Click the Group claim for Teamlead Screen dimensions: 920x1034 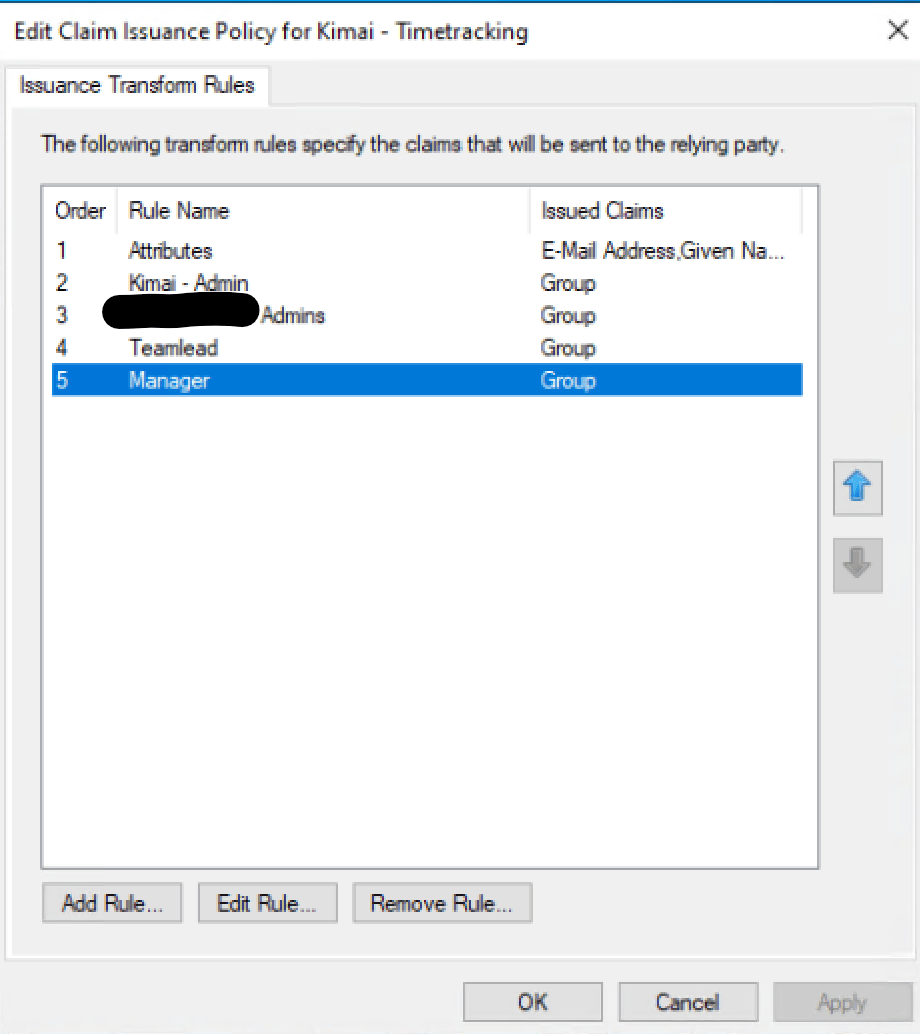(x=567, y=348)
